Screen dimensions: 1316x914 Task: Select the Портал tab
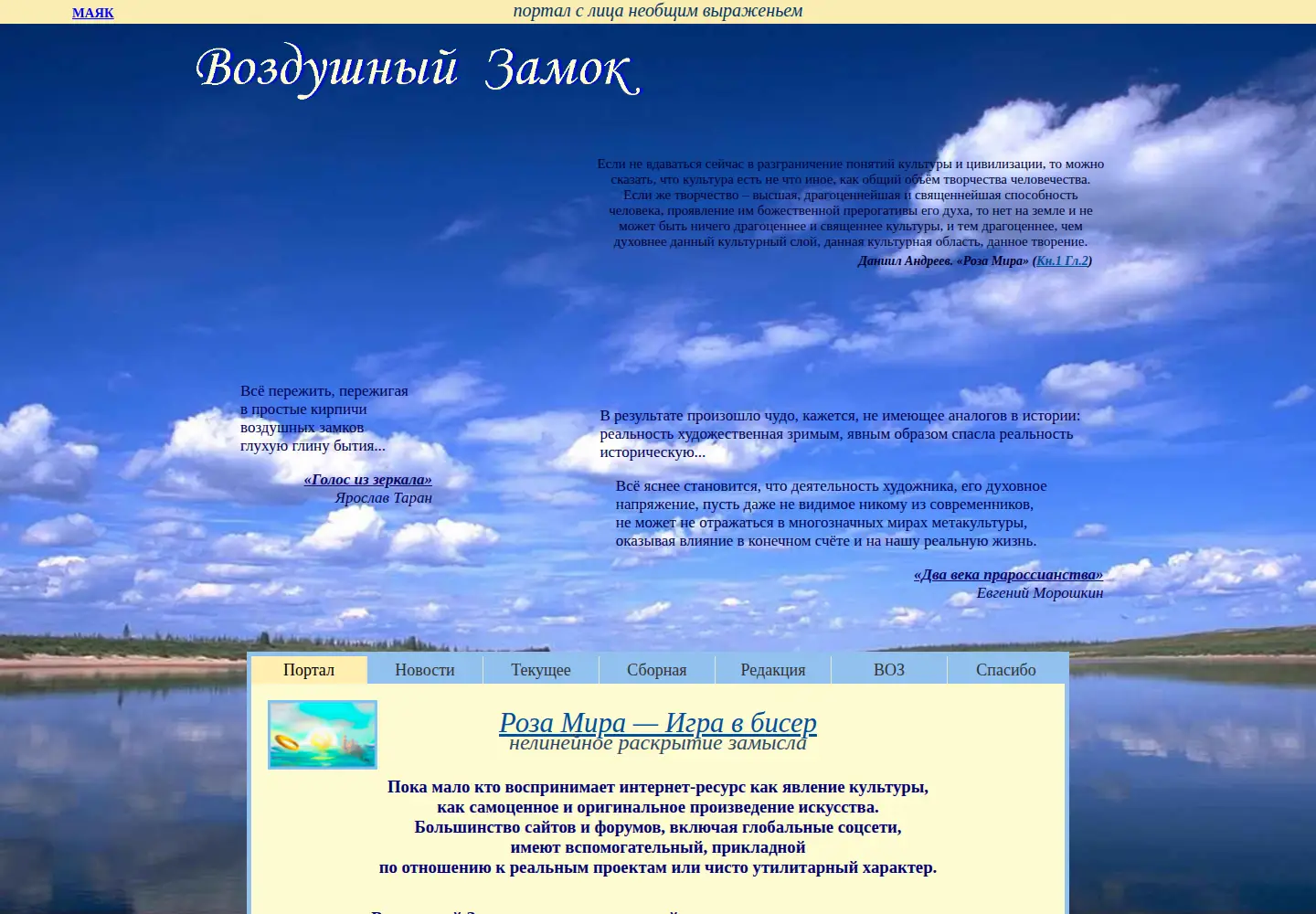[309, 670]
